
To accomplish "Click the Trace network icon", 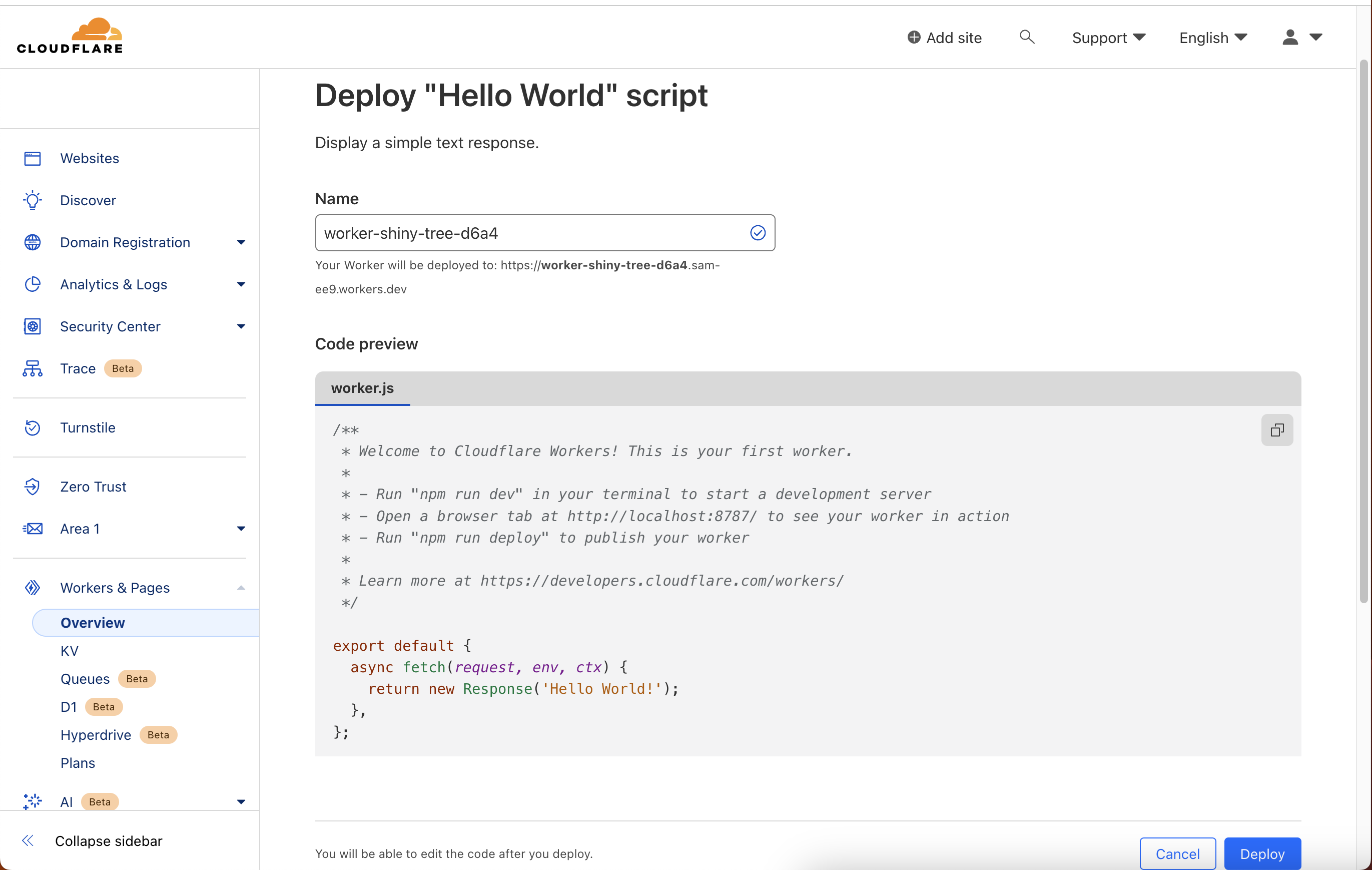I will (x=33, y=369).
